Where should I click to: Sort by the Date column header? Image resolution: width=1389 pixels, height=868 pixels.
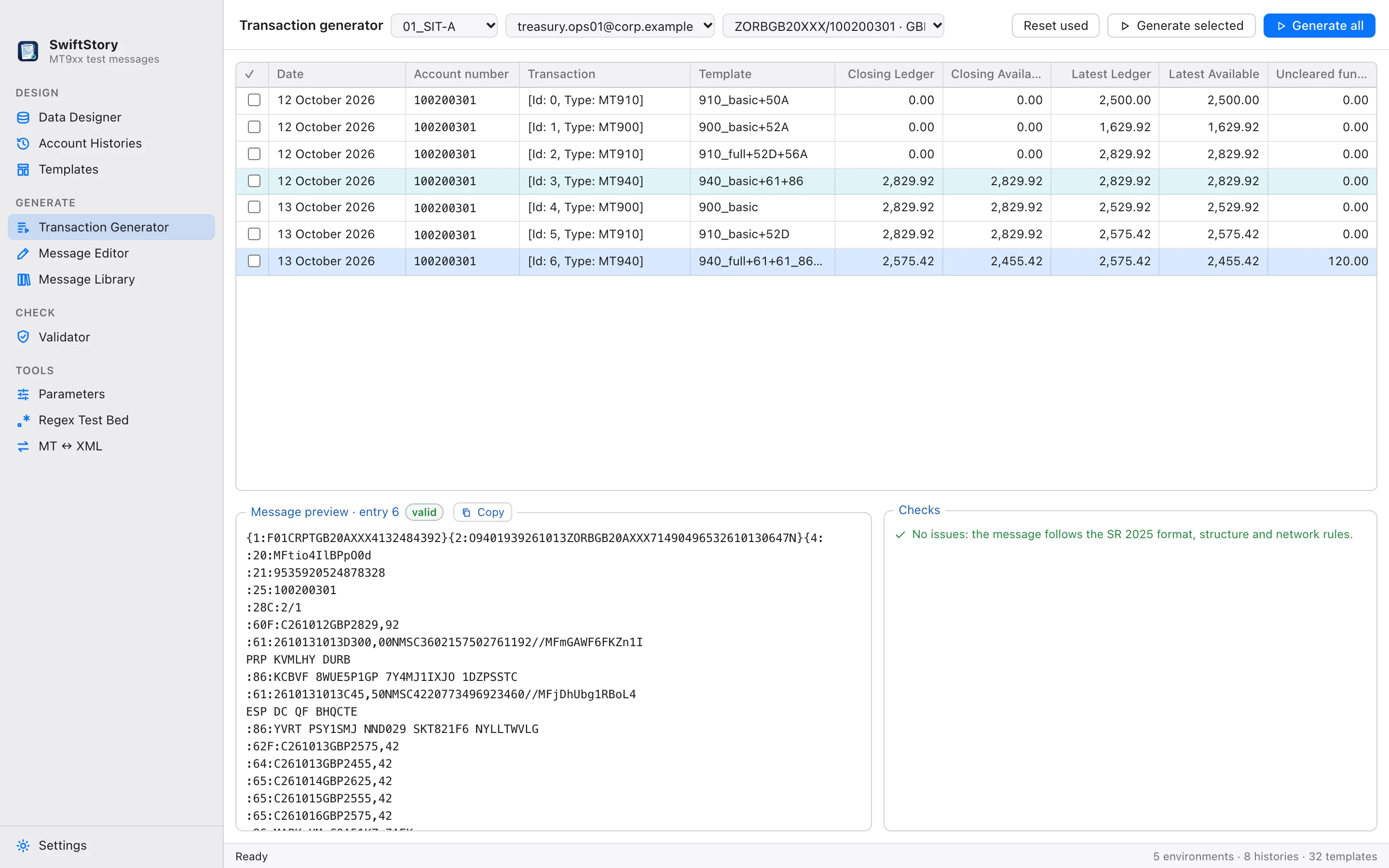pos(337,74)
